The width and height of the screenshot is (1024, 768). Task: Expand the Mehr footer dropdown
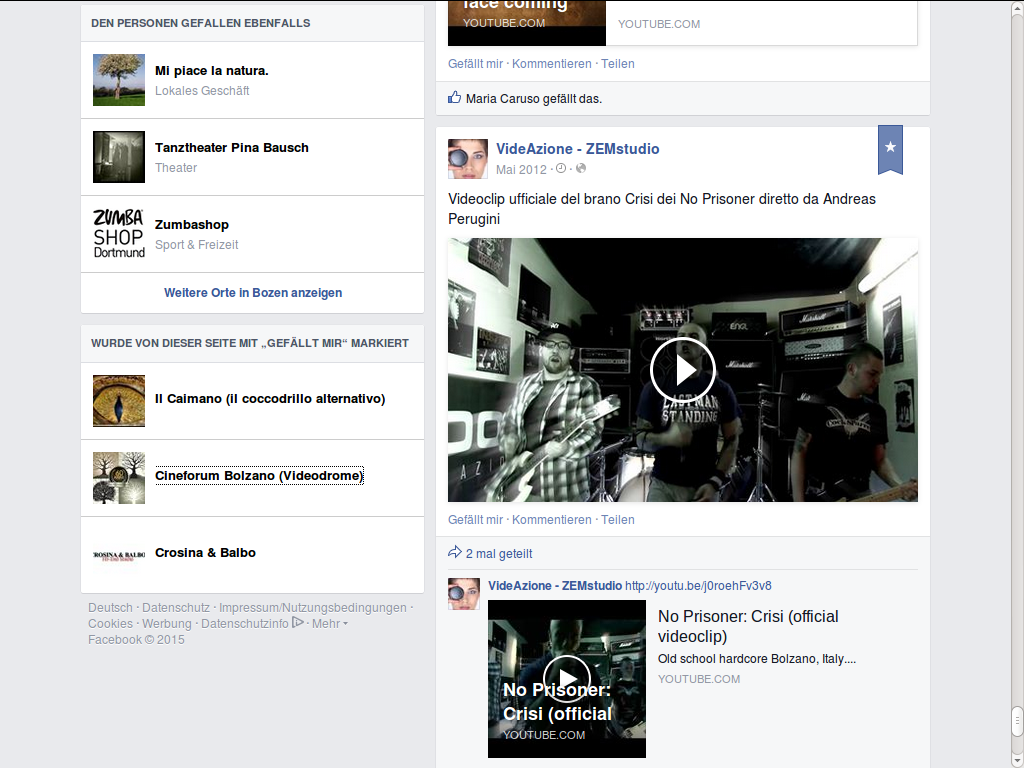329,624
